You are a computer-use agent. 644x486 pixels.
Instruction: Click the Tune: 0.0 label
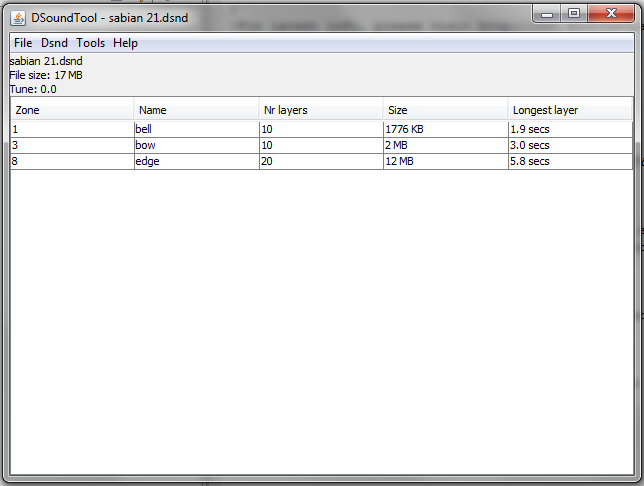[33, 89]
